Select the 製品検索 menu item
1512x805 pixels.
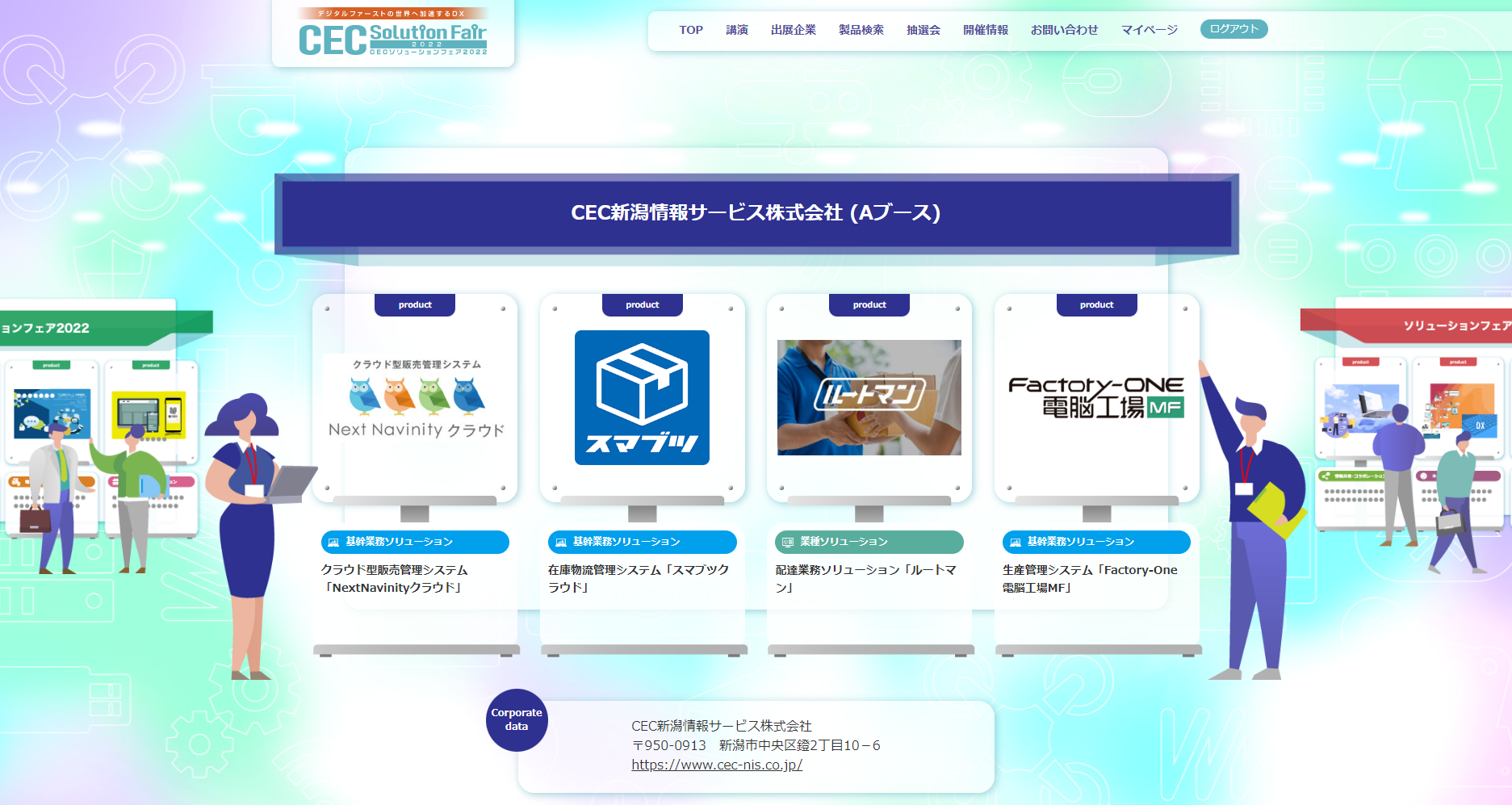[x=861, y=30]
